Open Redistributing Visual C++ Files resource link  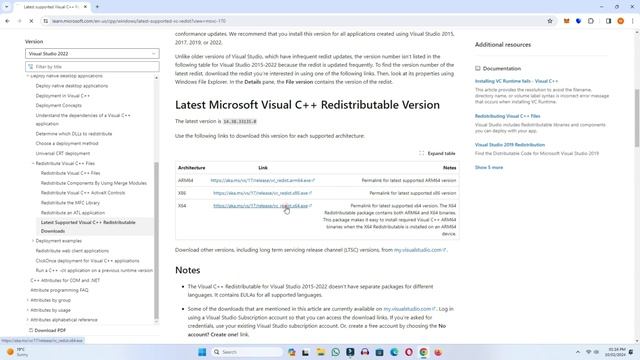click(x=507, y=116)
